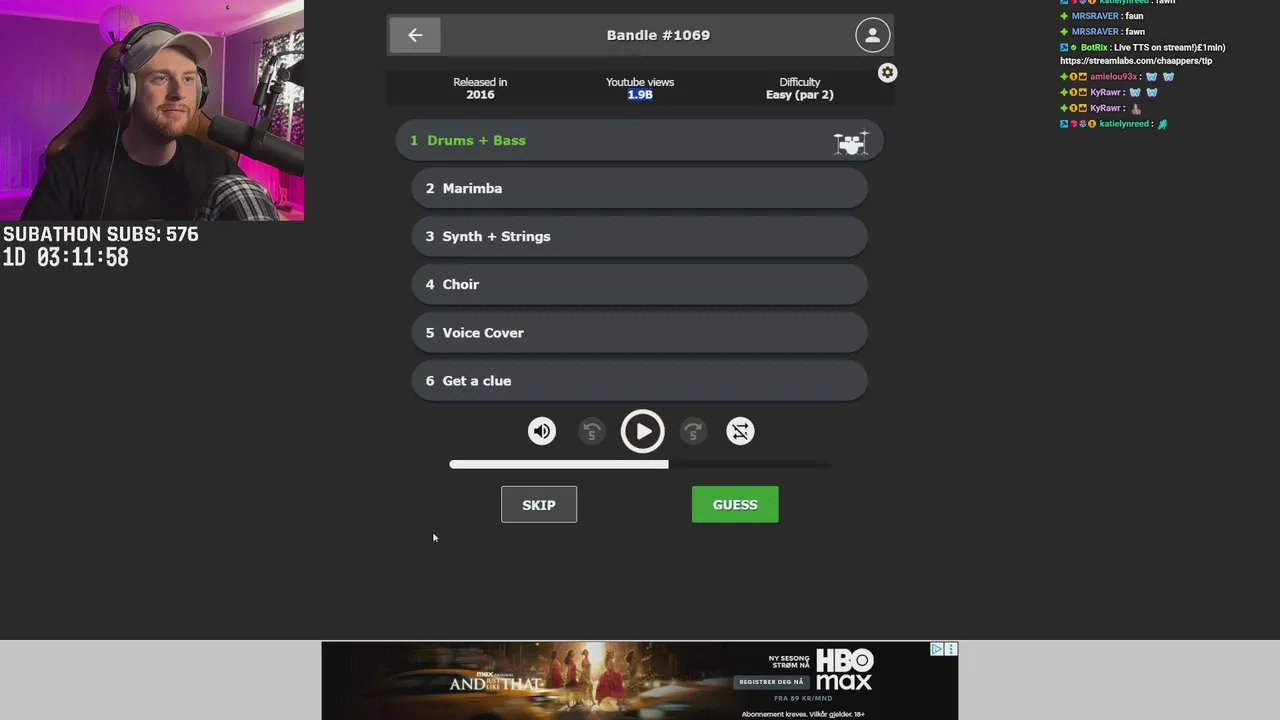Image resolution: width=1280 pixels, height=720 pixels.
Task: Click the 1.9B Youtube views value
Action: pos(640,95)
